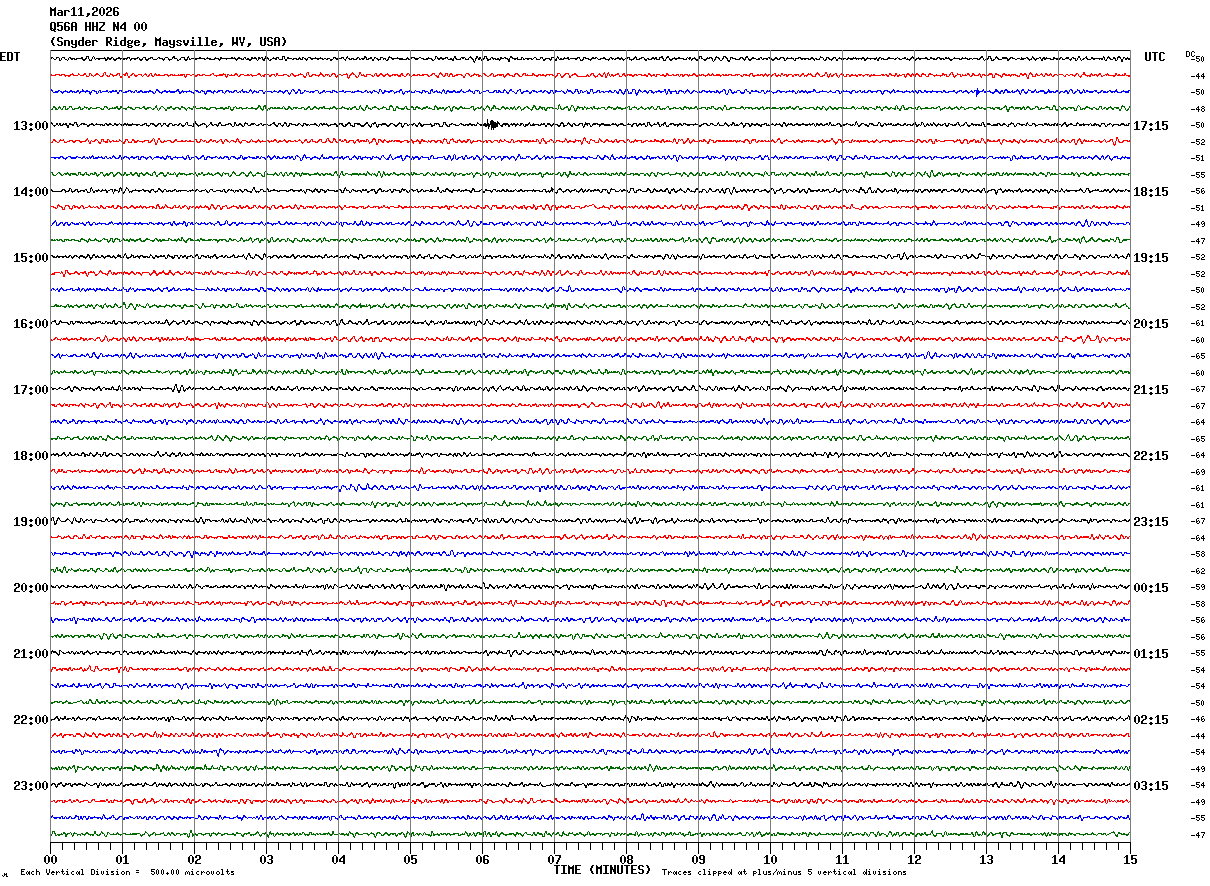Click minute tick label '02' on the x-axis
Screen dimensions: 1210x886
click(x=194, y=859)
